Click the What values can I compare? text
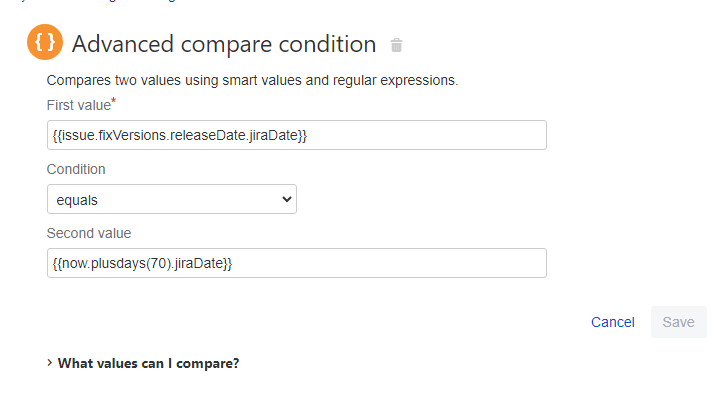This screenshot has width=727, height=409. [x=148, y=363]
